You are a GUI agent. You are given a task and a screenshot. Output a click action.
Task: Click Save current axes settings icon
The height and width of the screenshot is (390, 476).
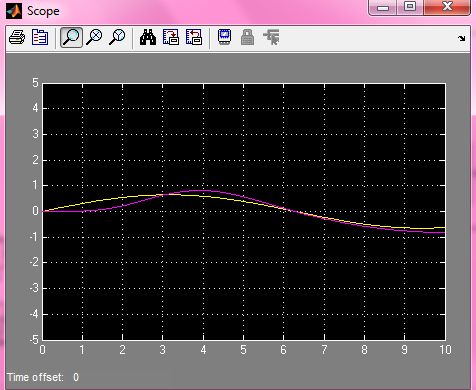[171, 37]
